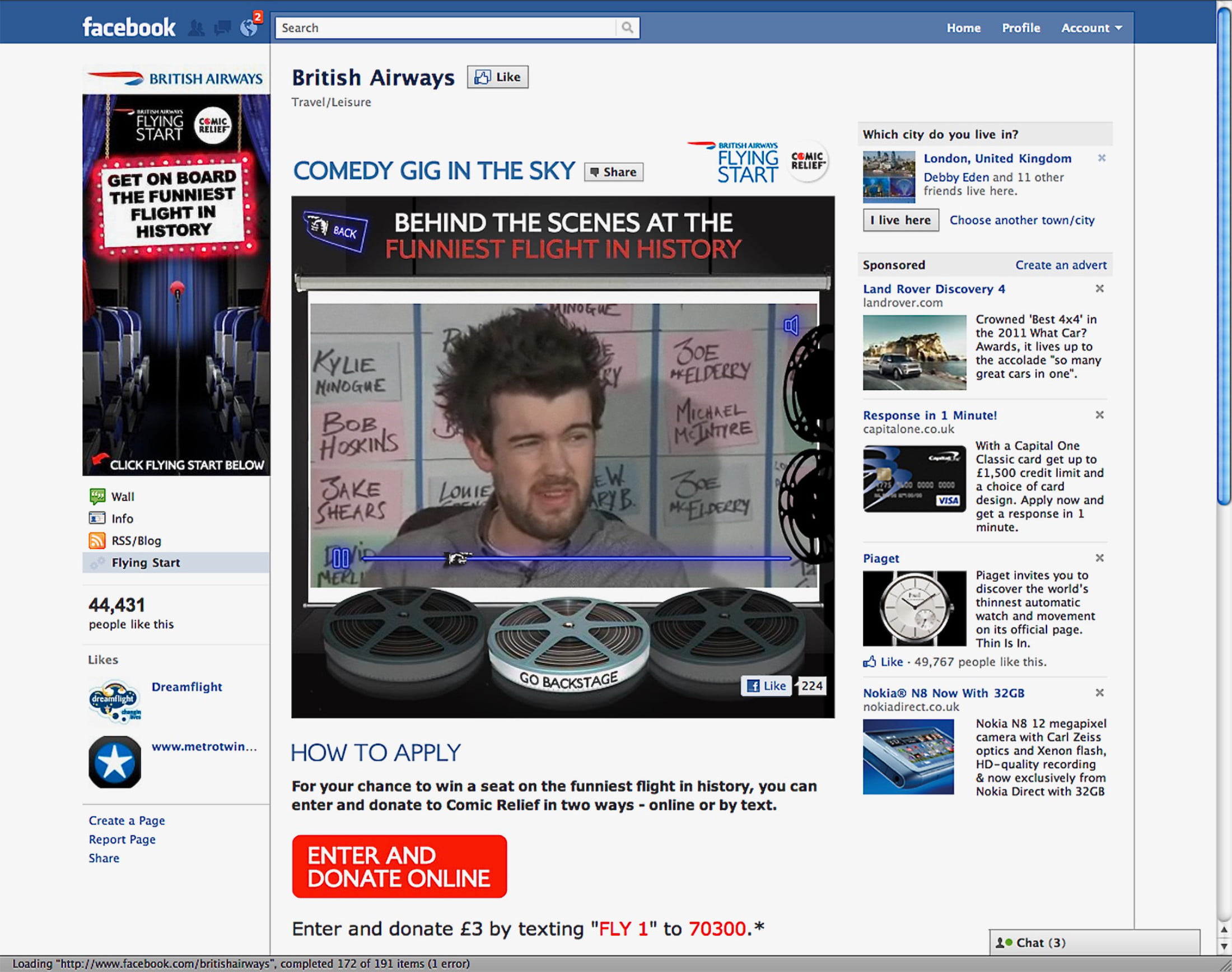The height and width of the screenshot is (972, 1232).
Task: Open notifications globe with 2 badge
Action: pos(249,27)
